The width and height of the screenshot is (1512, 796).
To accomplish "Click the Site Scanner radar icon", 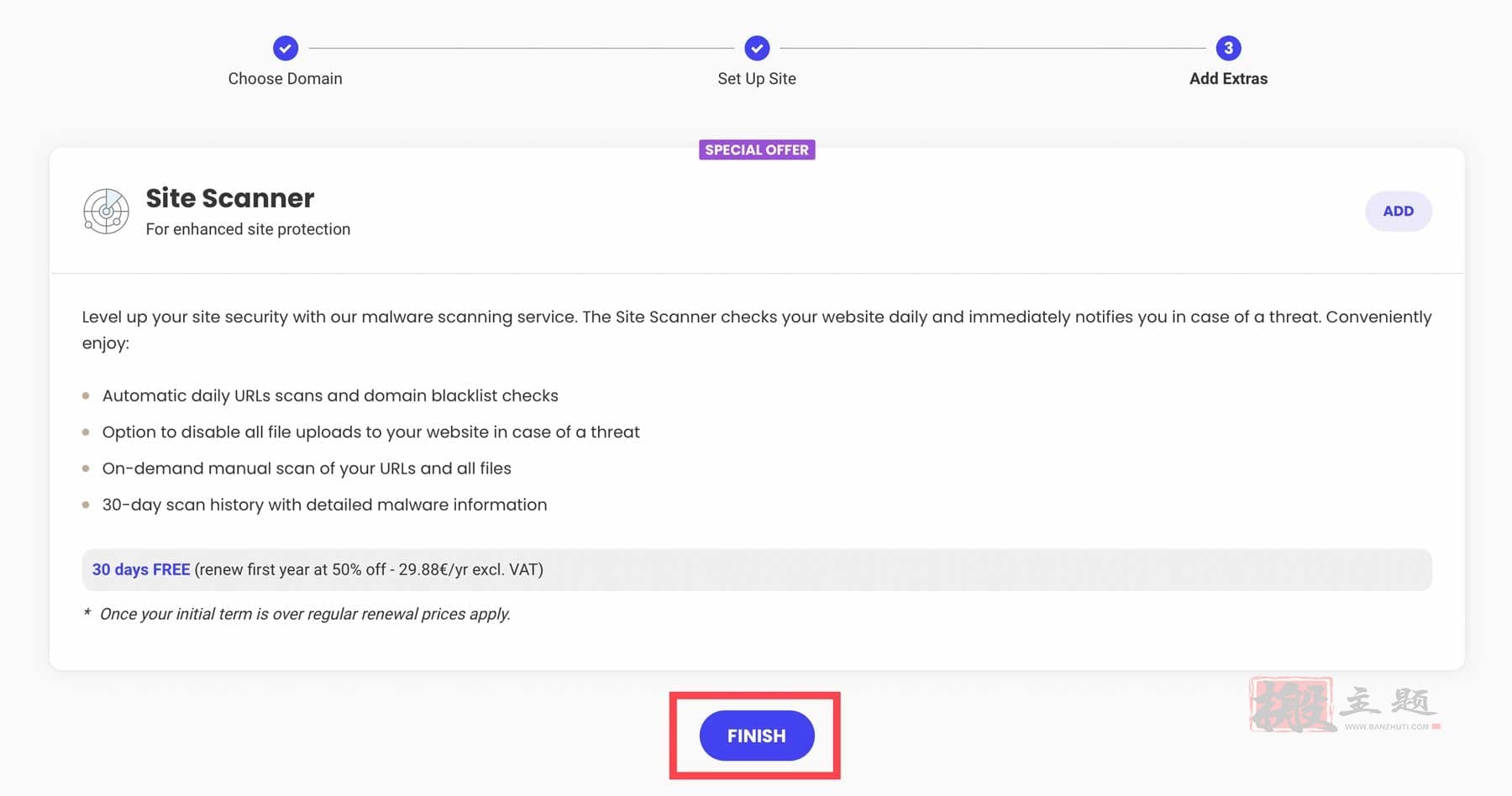I will (106, 211).
